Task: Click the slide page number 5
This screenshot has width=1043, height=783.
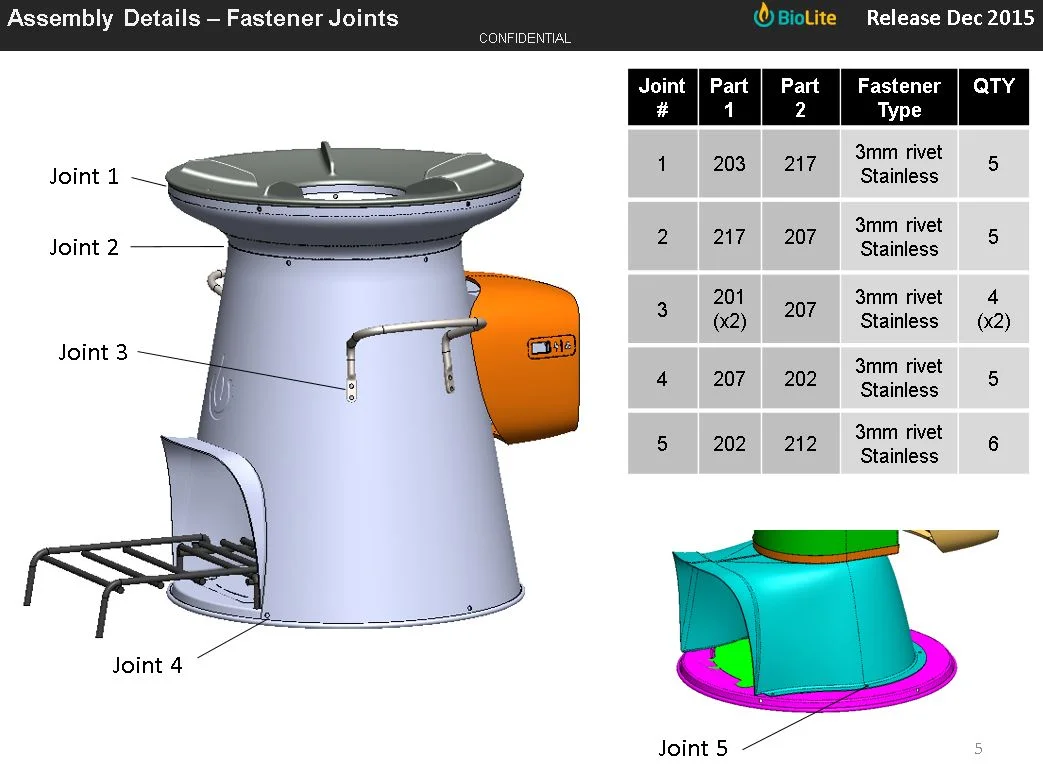Action: 978,749
